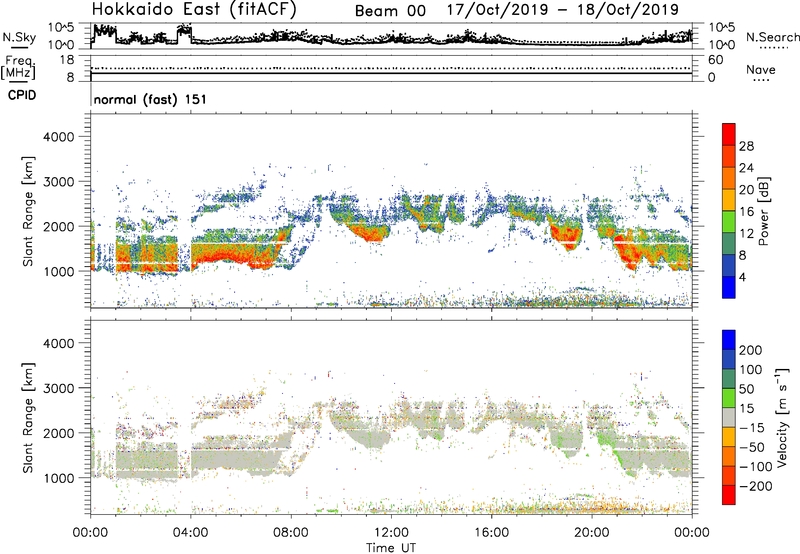Click the '-100' velocity colorbar value
This screenshot has height=554, width=800.
(x=756, y=467)
